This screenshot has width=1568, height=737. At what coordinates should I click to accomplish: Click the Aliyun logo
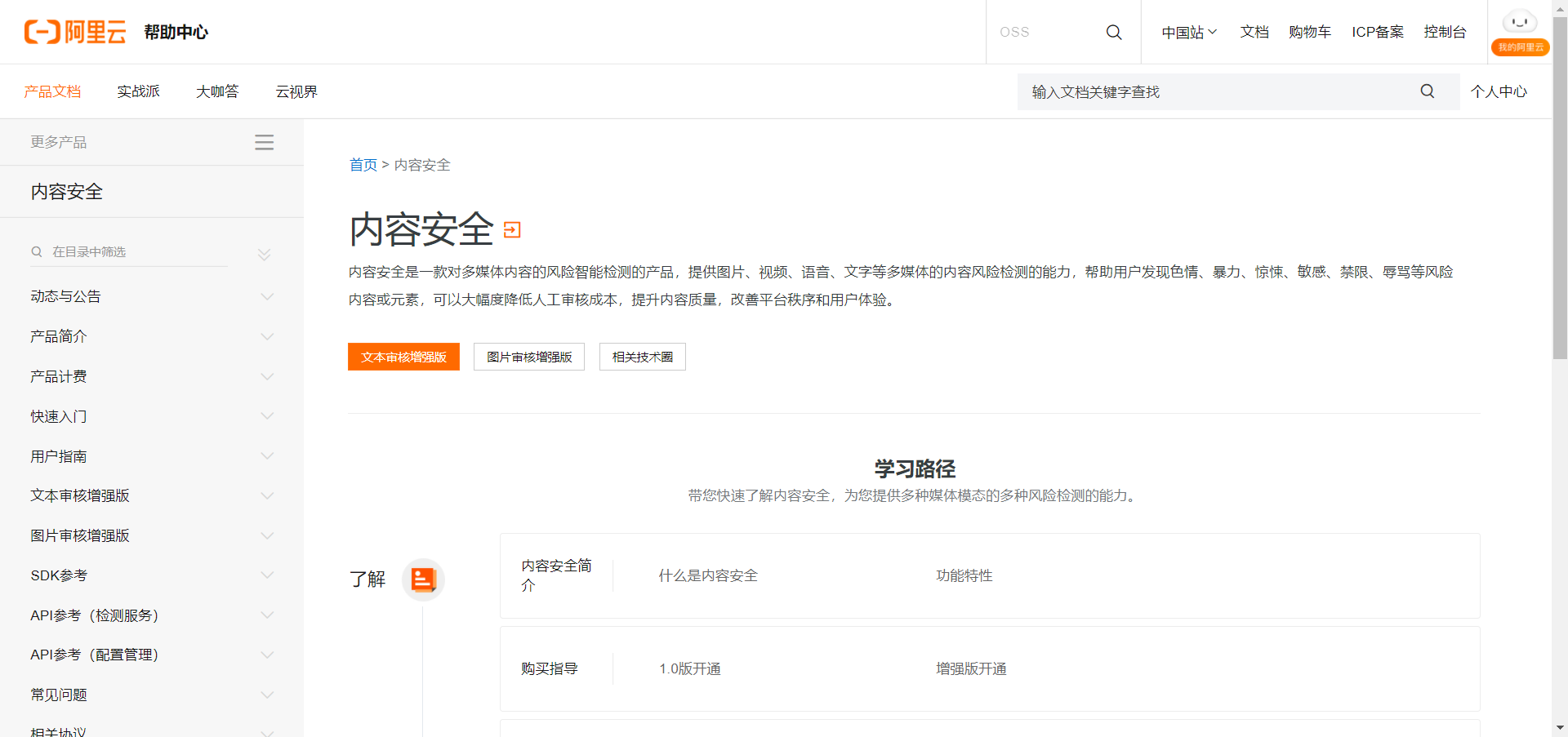pyautogui.click(x=75, y=32)
